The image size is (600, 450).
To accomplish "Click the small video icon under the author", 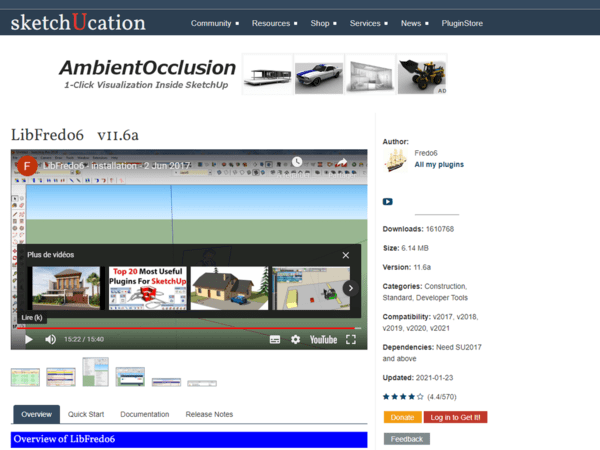I will (388, 201).
